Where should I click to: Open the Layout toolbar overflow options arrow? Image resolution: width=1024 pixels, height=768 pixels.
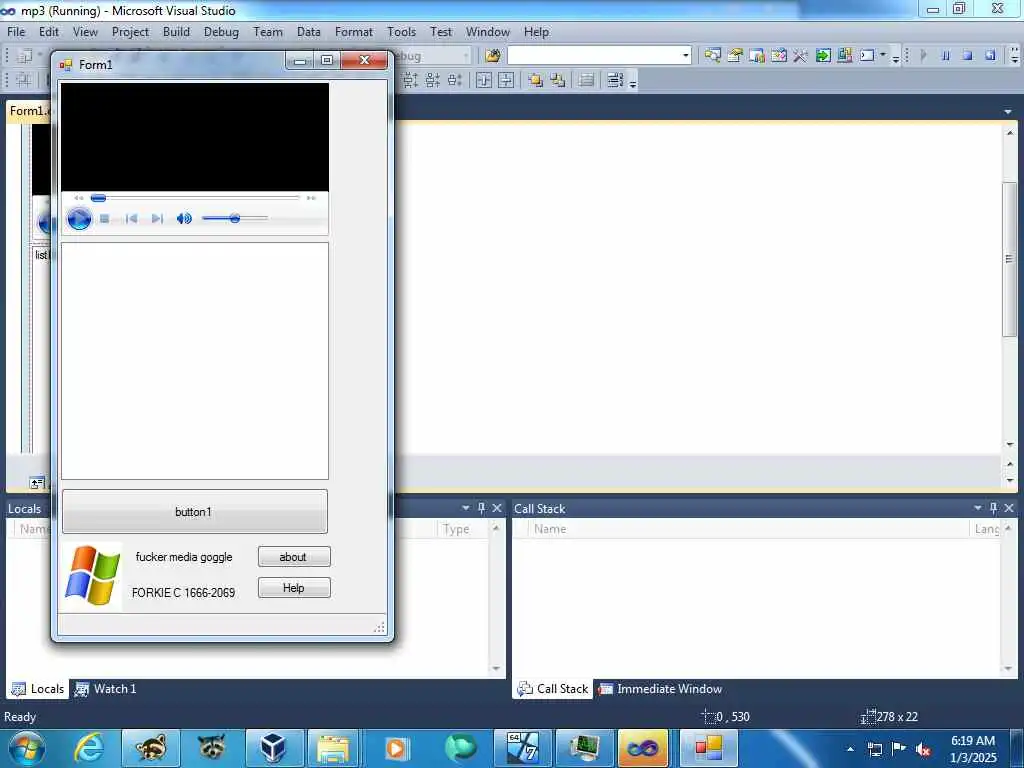coord(633,82)
